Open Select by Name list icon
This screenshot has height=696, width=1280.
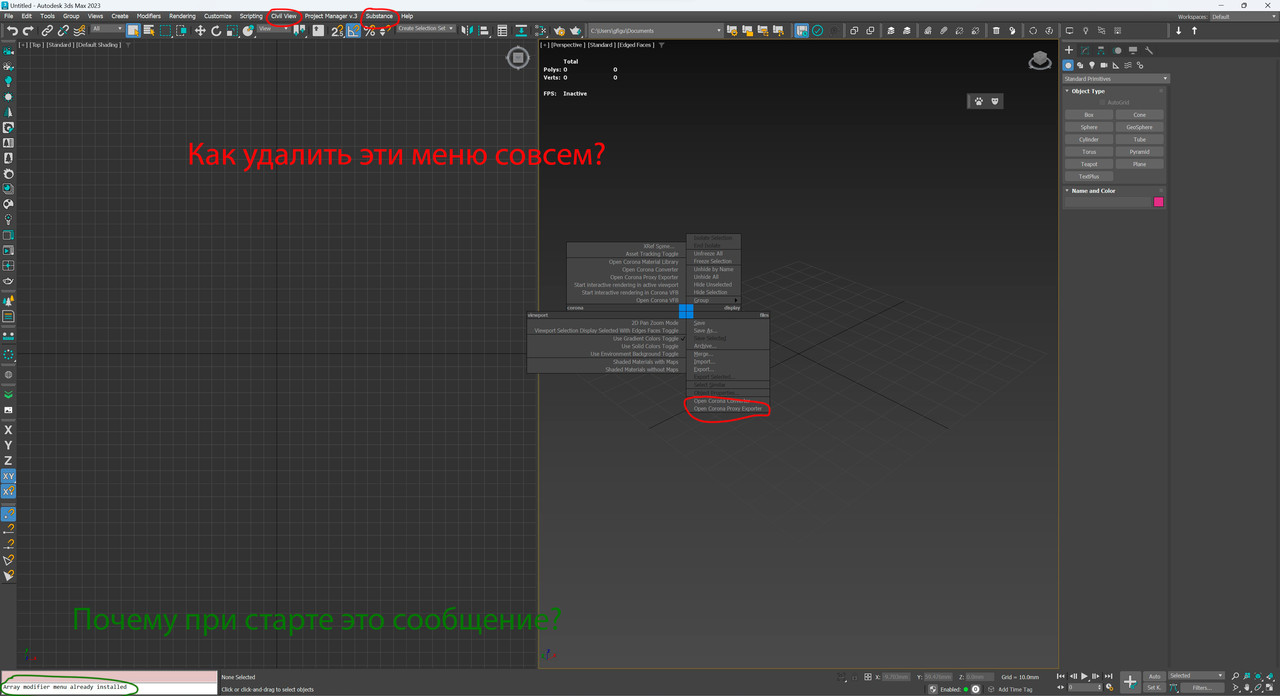tap(148, 30)
